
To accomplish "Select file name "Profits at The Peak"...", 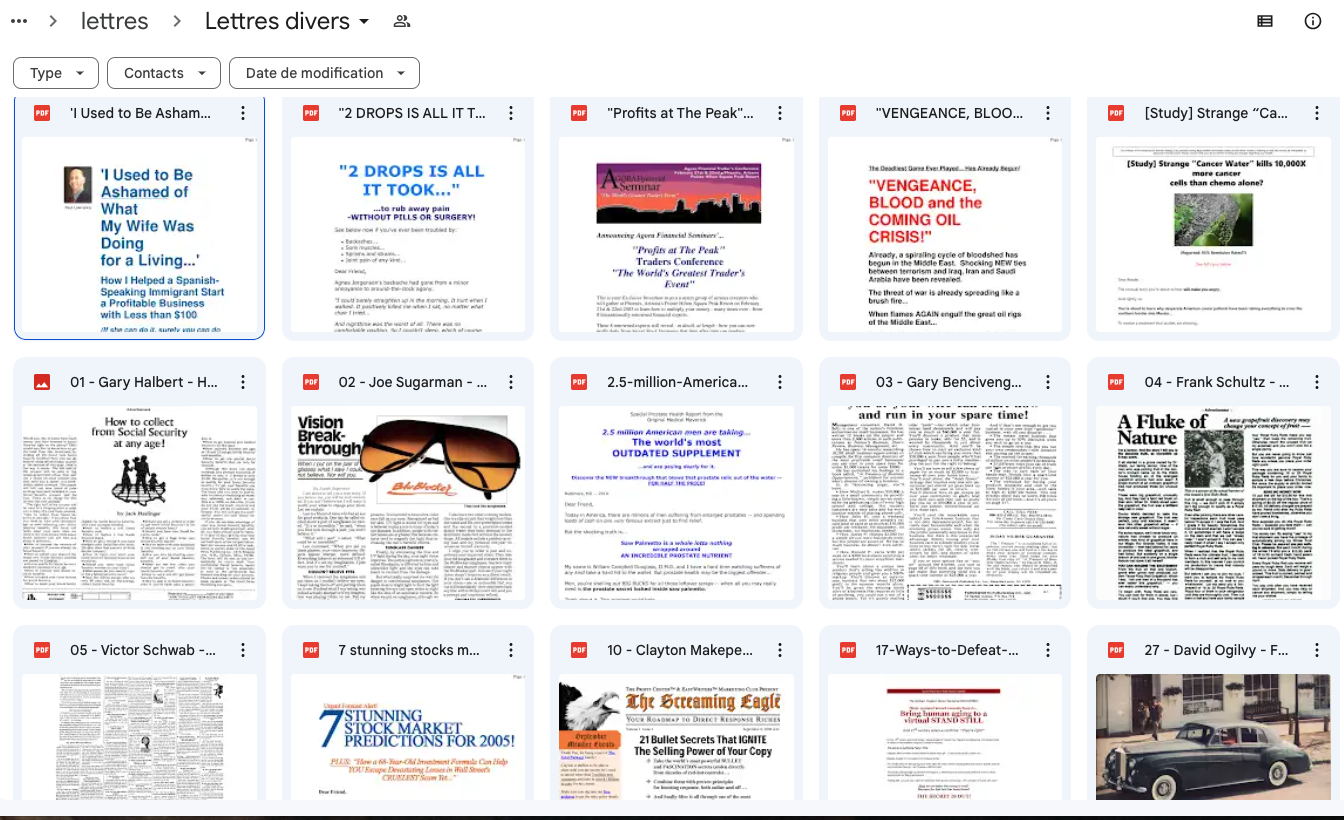I will click(x=681, y=114).
